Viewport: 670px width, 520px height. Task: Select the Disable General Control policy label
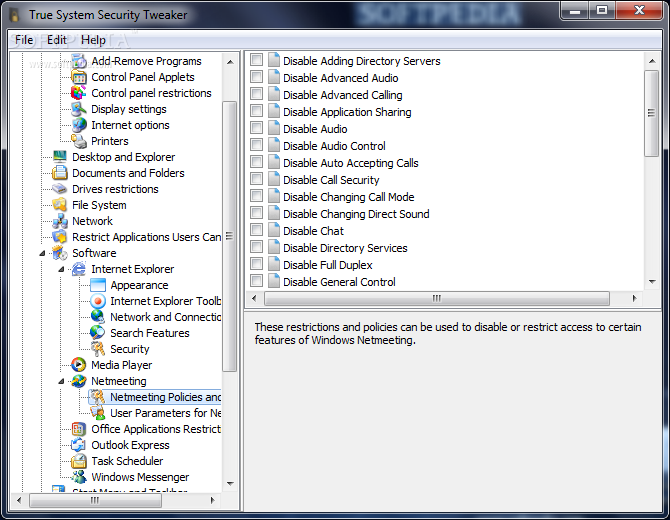click(x=339, y=282)
